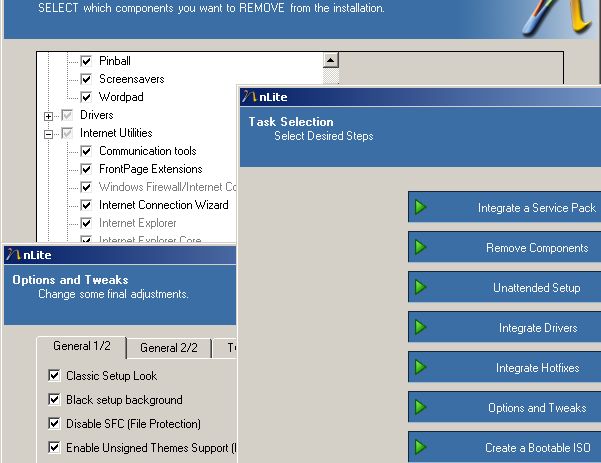Select Internet Connection Wizard in the tree
This screenshot has width=601, height=463.
coord(163,205)
